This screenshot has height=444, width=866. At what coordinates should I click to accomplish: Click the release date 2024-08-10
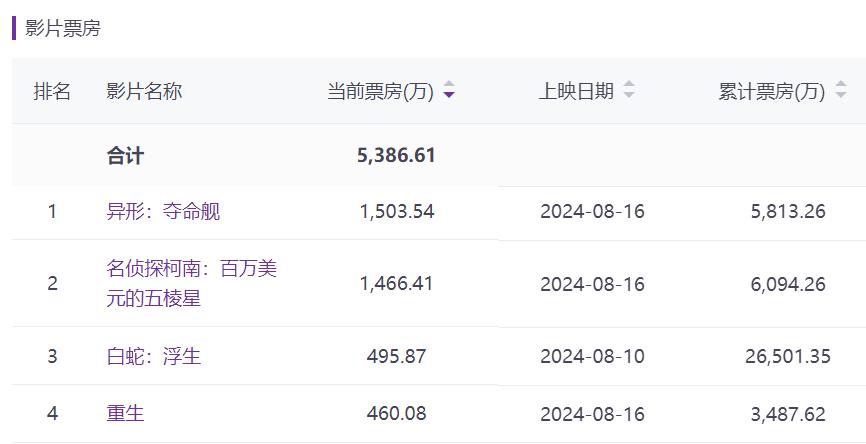coord(592,356)
